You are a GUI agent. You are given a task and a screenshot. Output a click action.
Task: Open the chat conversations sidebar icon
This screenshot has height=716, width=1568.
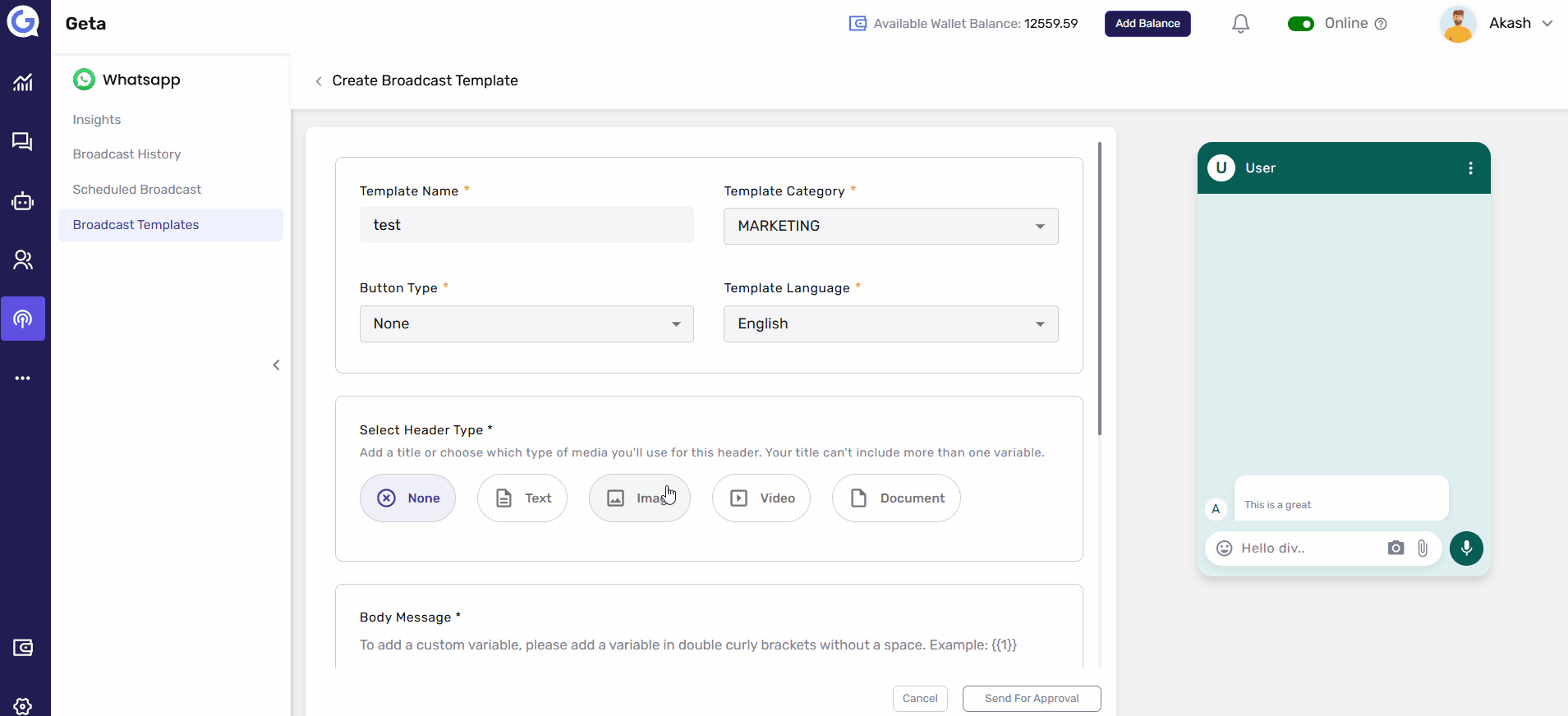click(x=23, y=142)
